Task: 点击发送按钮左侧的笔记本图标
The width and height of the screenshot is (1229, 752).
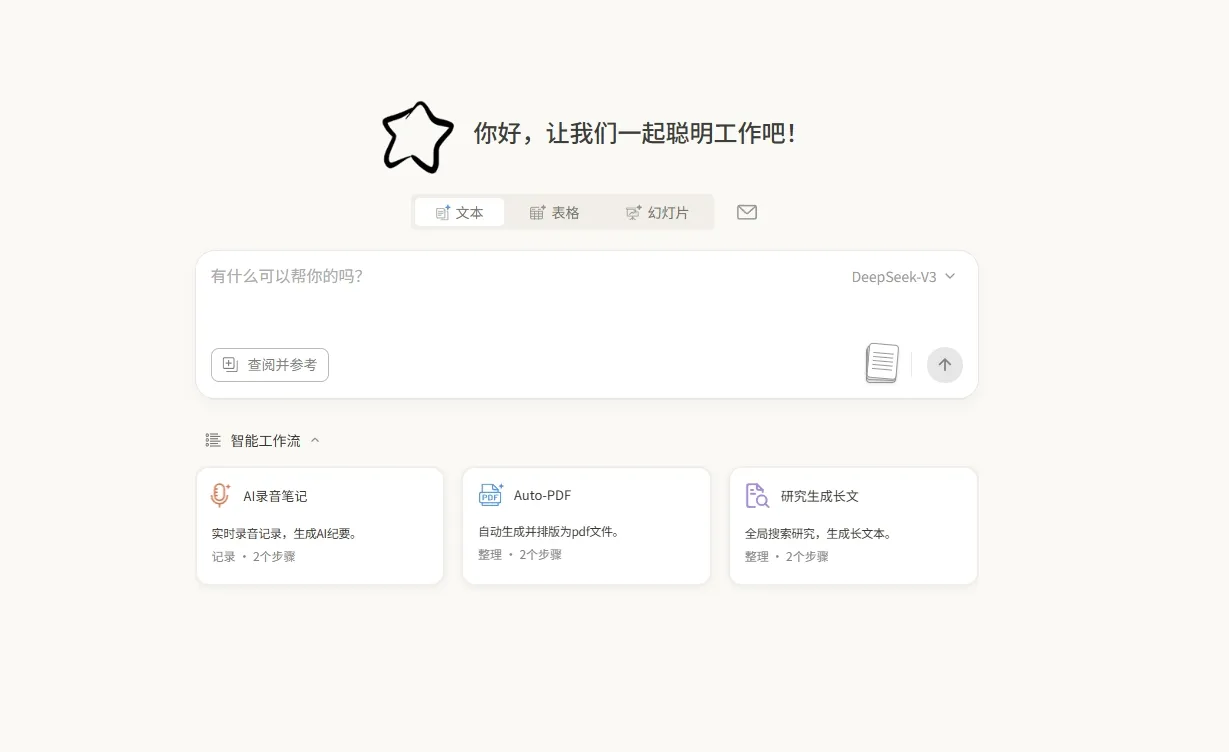Action: (881, 363)
